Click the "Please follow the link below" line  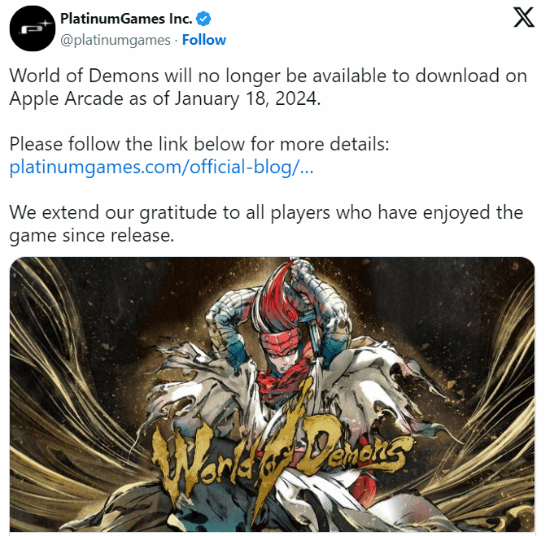(199, 144)
